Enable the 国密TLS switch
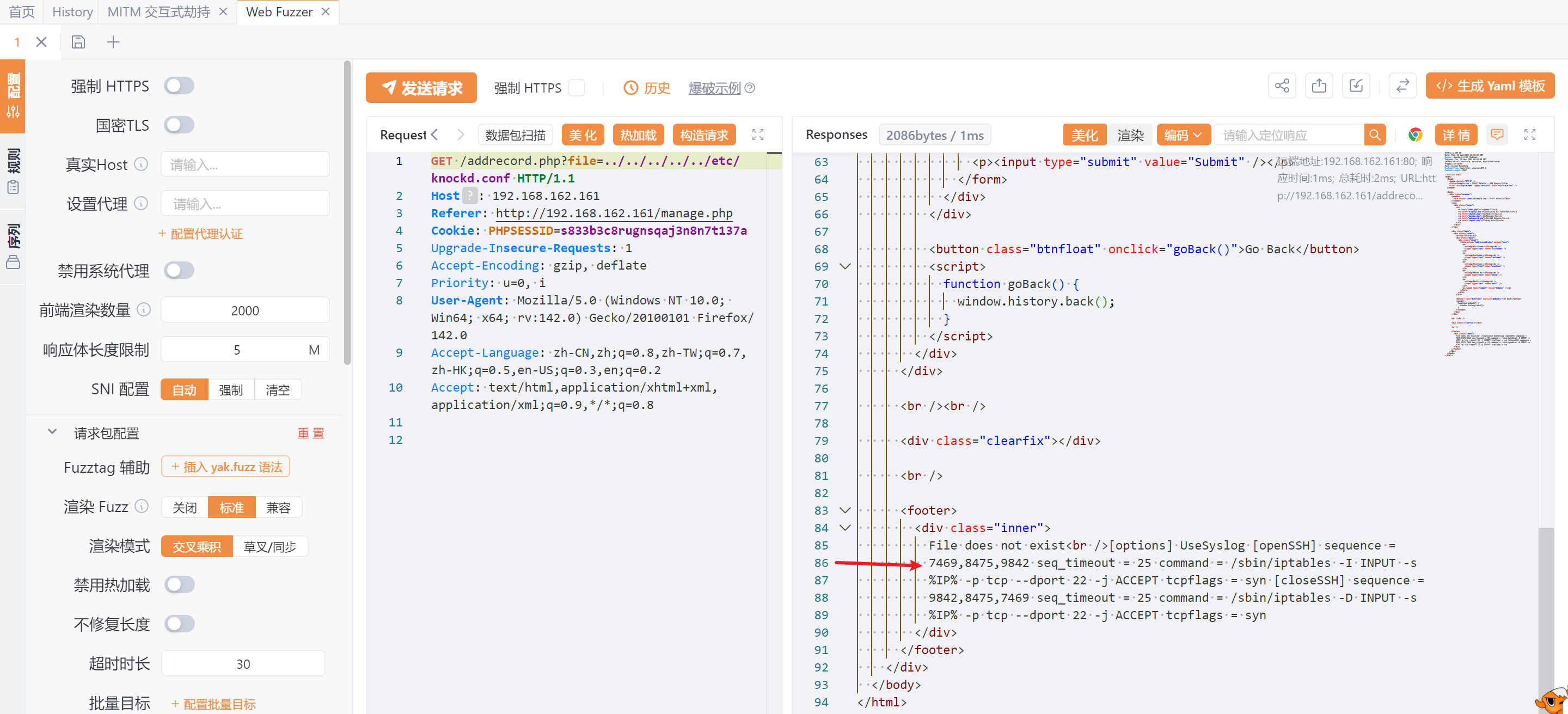Screen dimensions: 1568x714 (179, 125)
